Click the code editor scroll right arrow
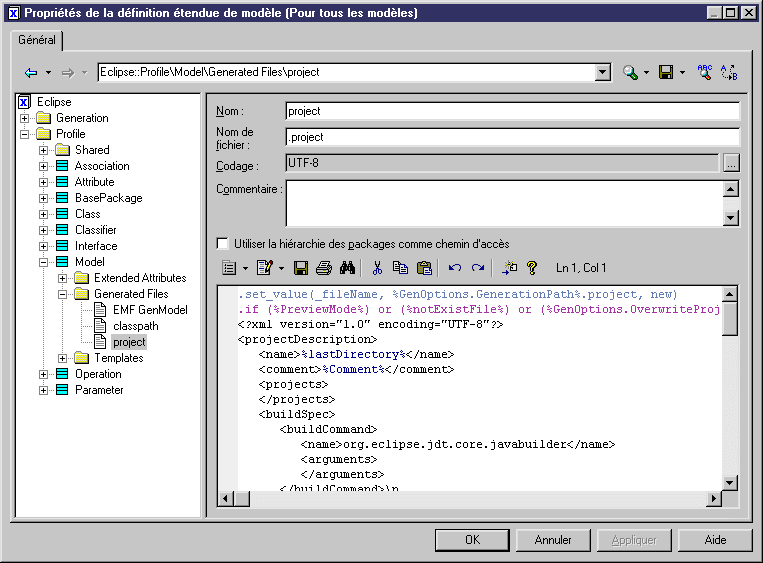Image resolution: width=763 pixels, height=563 pixels. pyautogui.click(x=713, y=498)
